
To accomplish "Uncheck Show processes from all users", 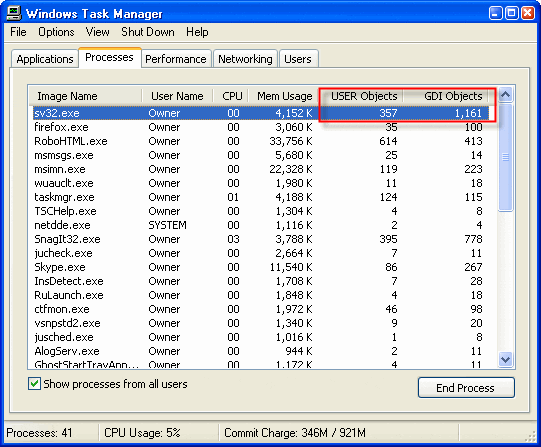I will [34, 384].
